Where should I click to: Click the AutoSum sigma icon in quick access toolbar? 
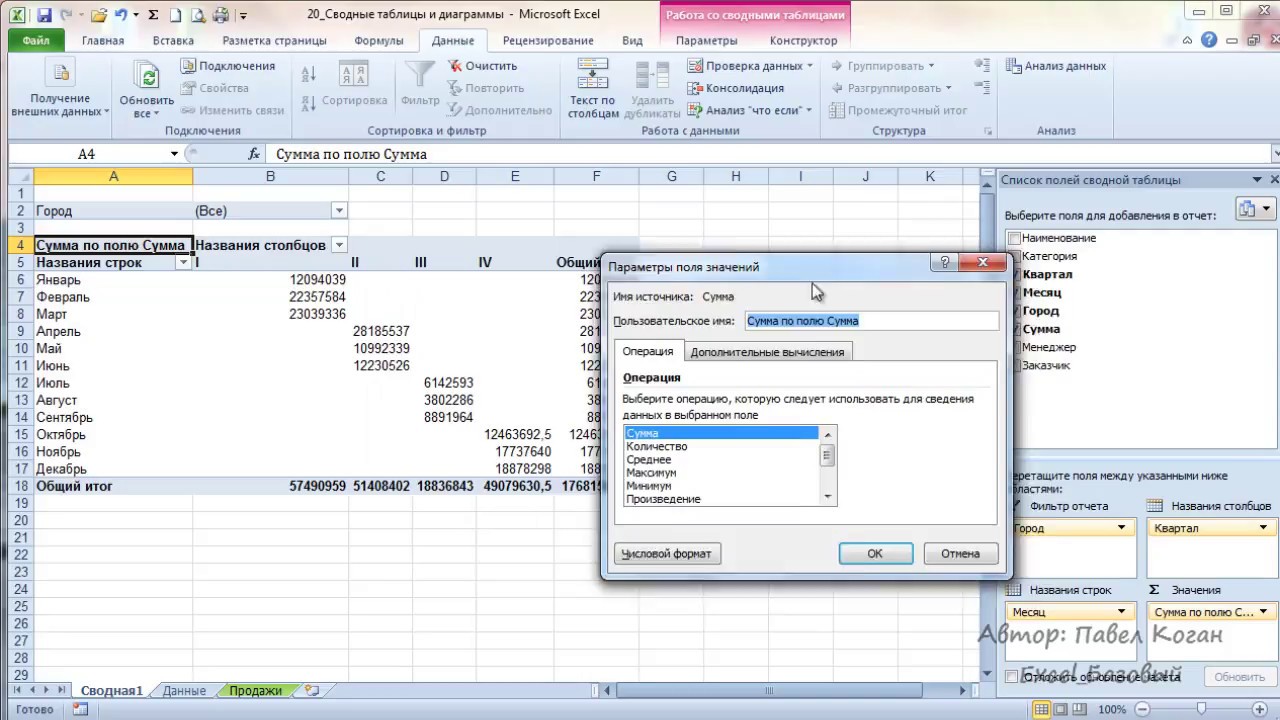click(152, 15)
